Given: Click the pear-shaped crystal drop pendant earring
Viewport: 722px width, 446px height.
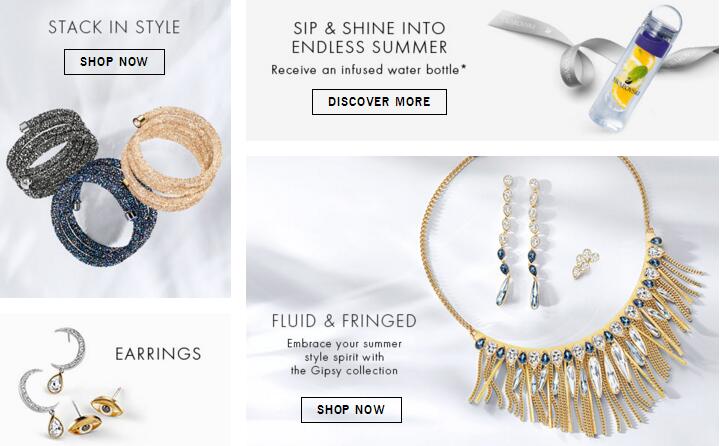Looking at the screenshot, I should coord(55,383).
